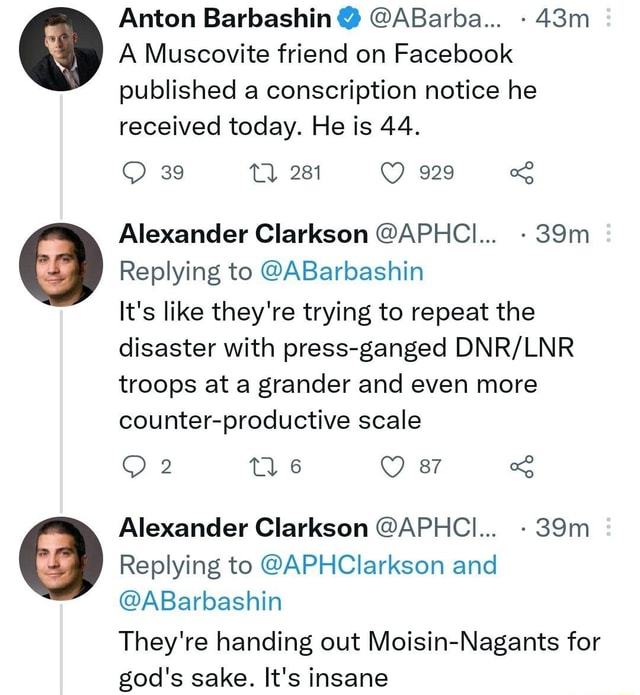View Alexander Clarkson's avatar on first reply
This screenshot has width=640, height=695.
click(x=61, y=266)
